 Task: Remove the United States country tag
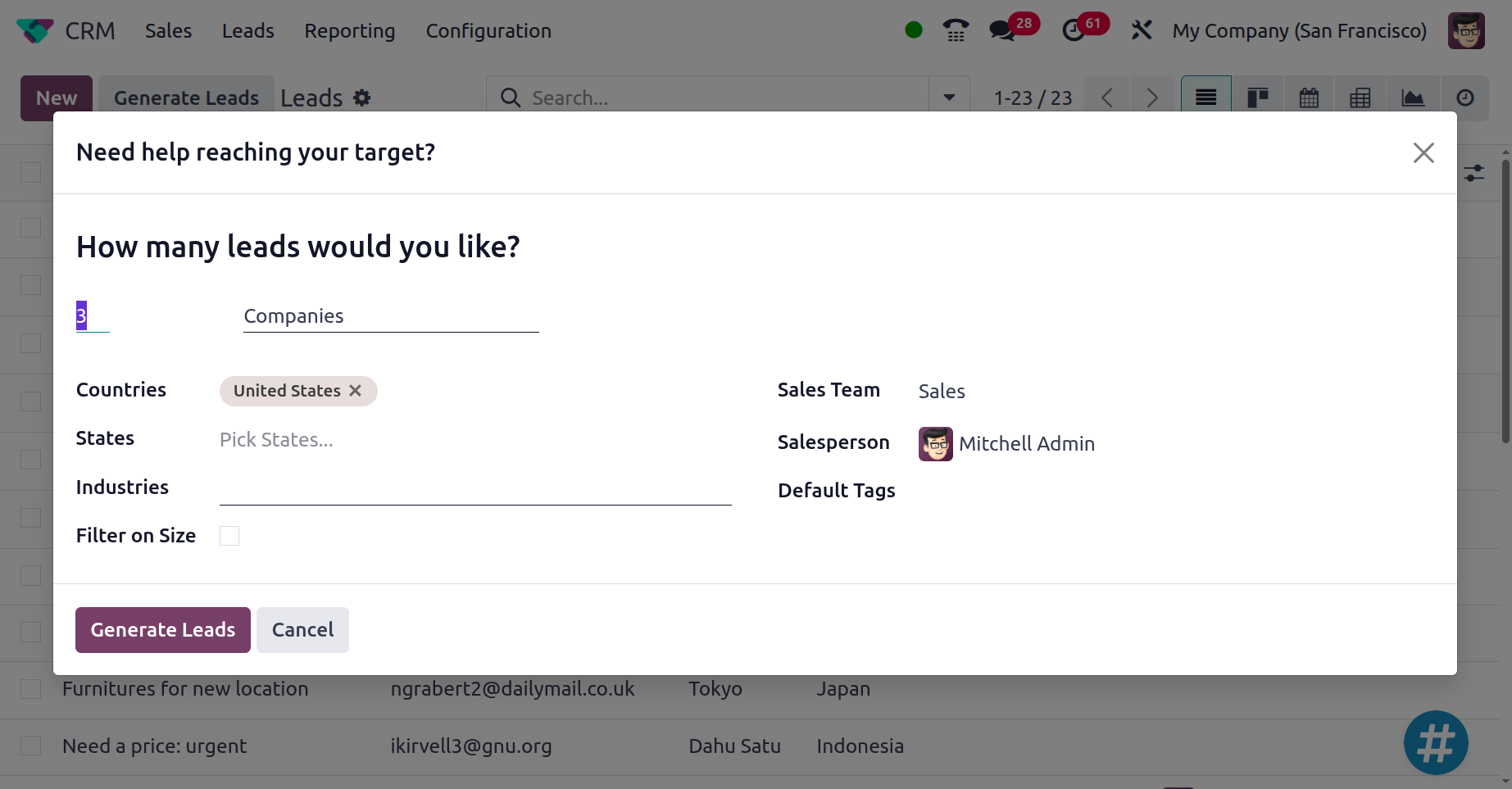[356, 391]
